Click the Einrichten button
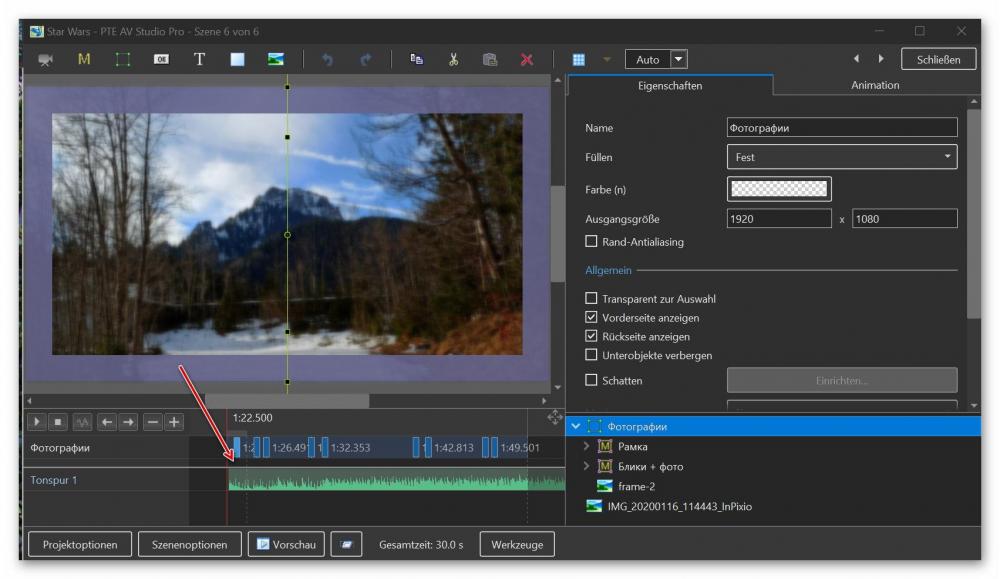 [x=842, y=380]
